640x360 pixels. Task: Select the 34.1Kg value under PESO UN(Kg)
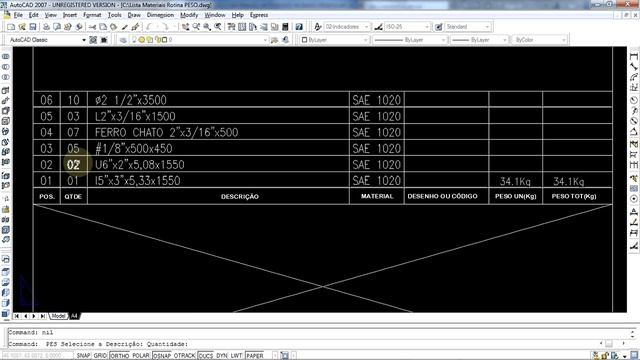point(515,181)
